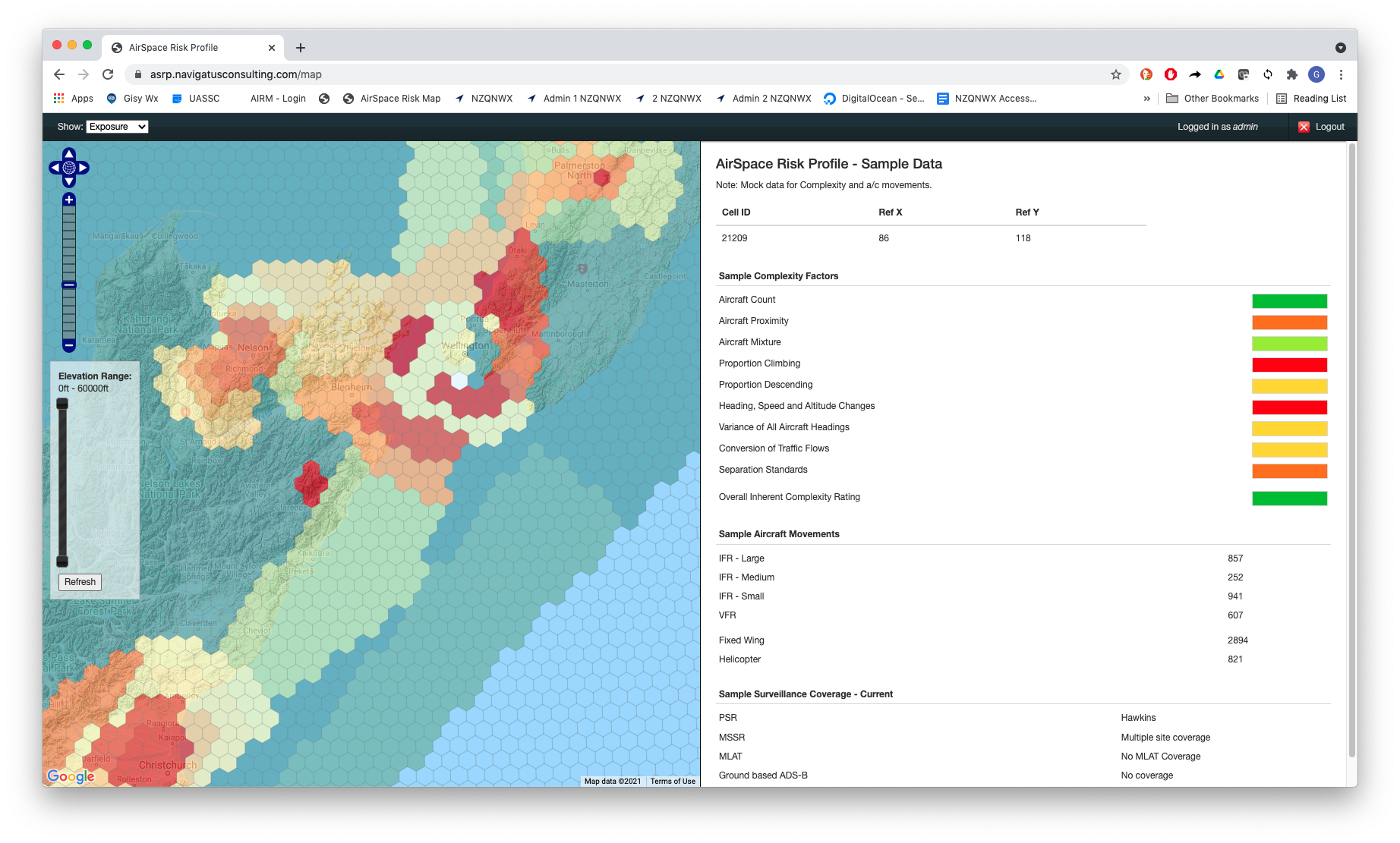Click the Google logo on the map
Image resolution: width=1400 pixels, height=843 pixels.
(71, 776)
